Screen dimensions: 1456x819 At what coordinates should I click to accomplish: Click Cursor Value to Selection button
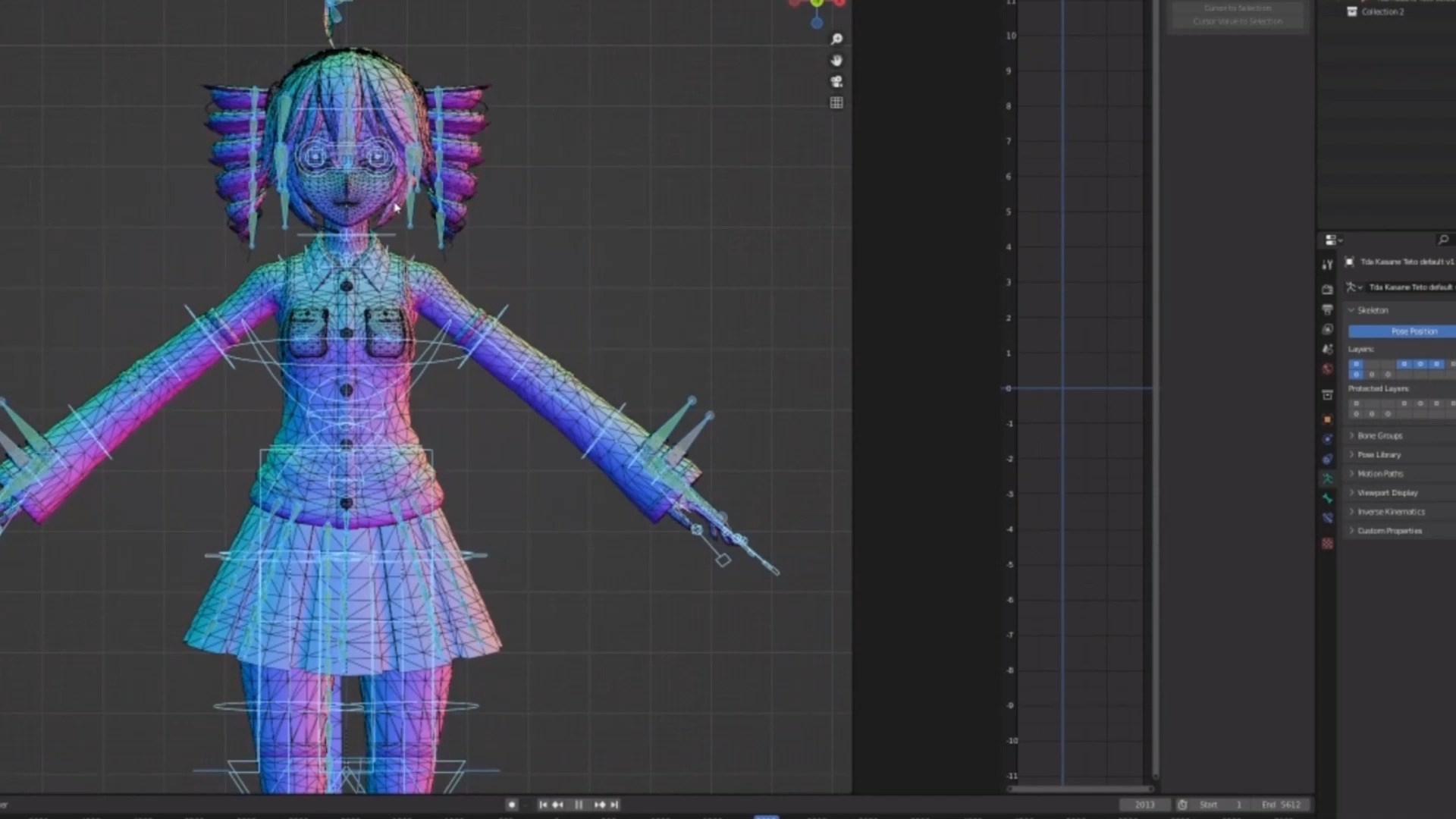pyautogui.click(x=1238, y=21)
